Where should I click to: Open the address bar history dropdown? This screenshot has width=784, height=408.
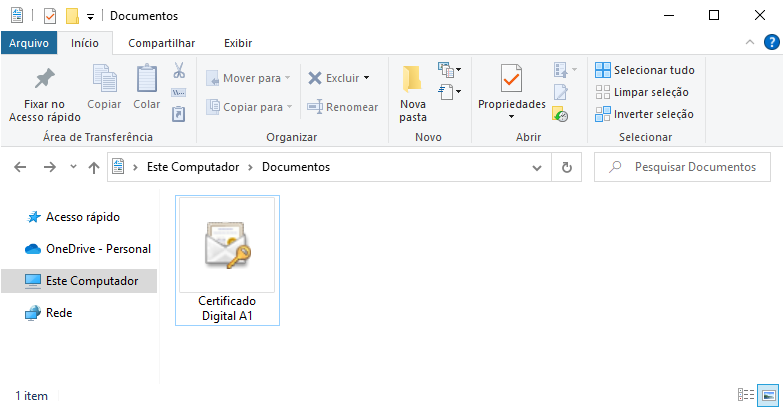(x=536, y=168)
